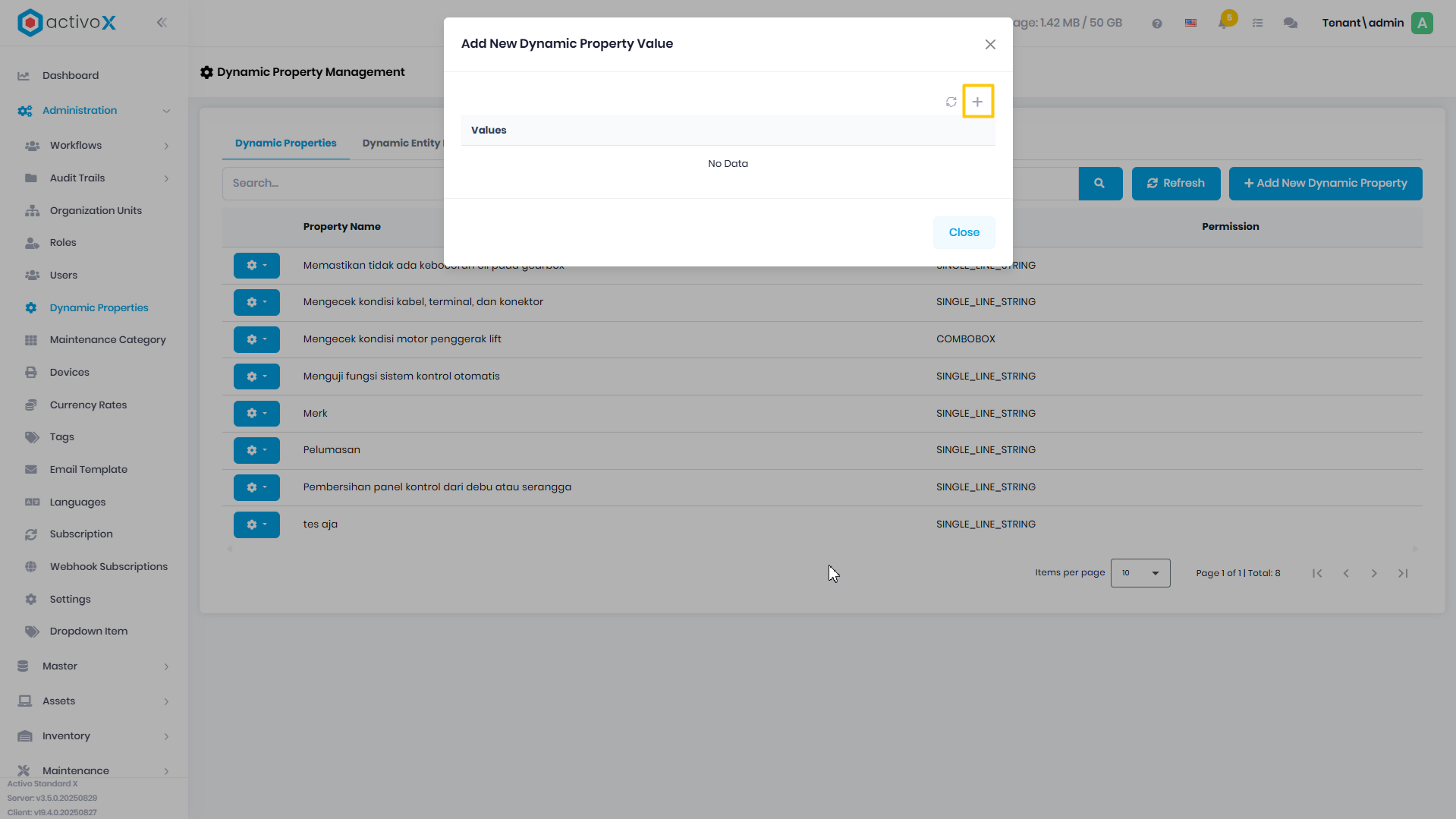Viewport: 1456px width, 819px height.
Task: Click the Languages sidebar icon
Action: click(32, 502)
